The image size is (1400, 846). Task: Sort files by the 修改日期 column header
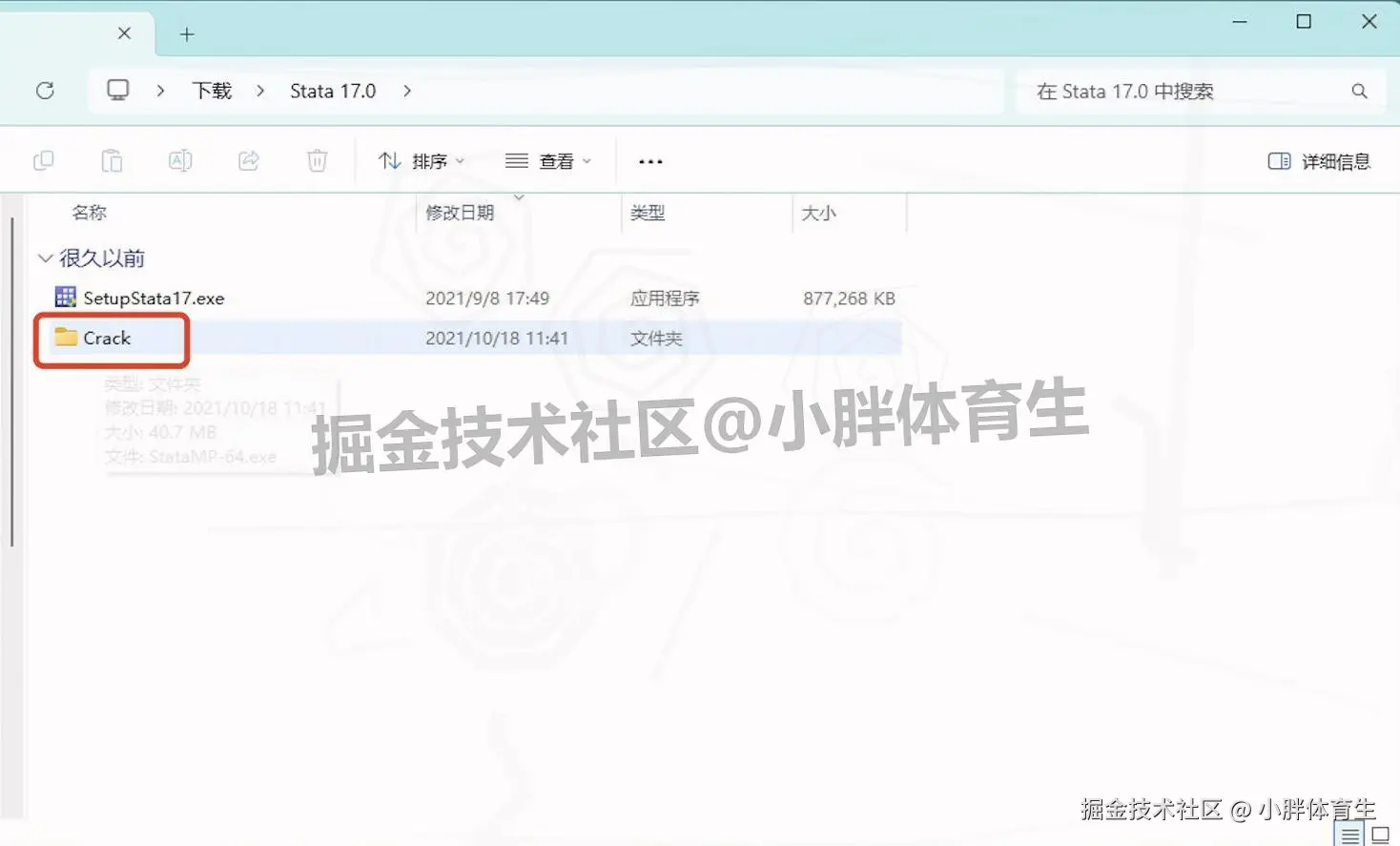[x=462, y=212]
